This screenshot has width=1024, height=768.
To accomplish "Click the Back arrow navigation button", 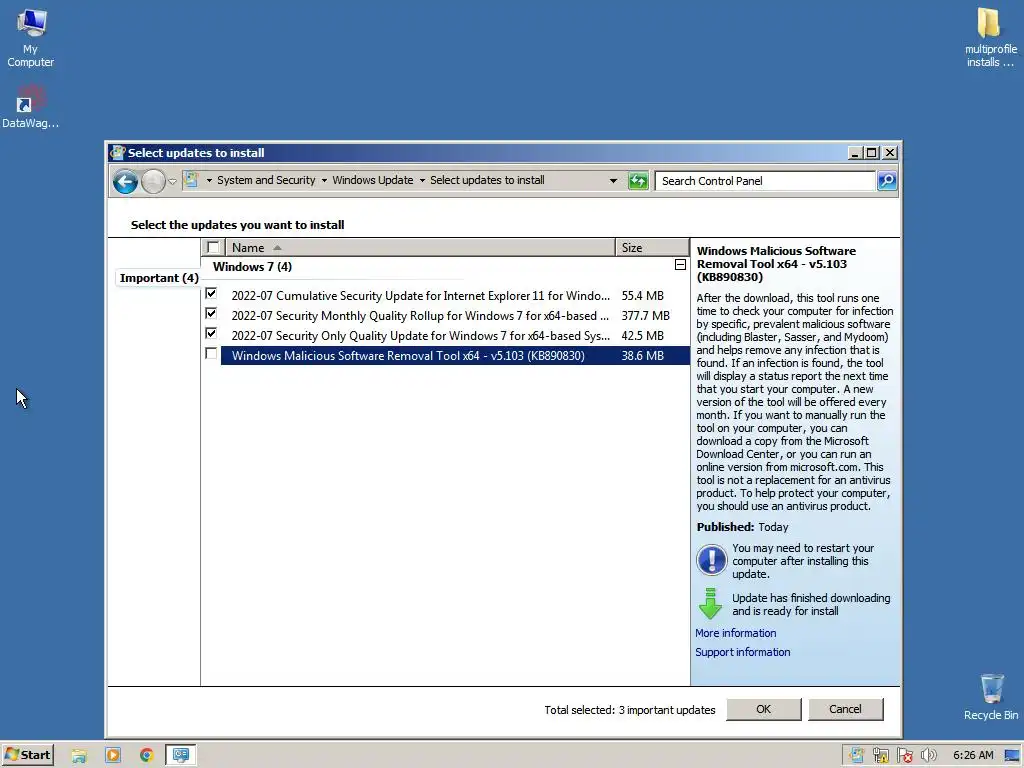I will click(x=125, y=181).
